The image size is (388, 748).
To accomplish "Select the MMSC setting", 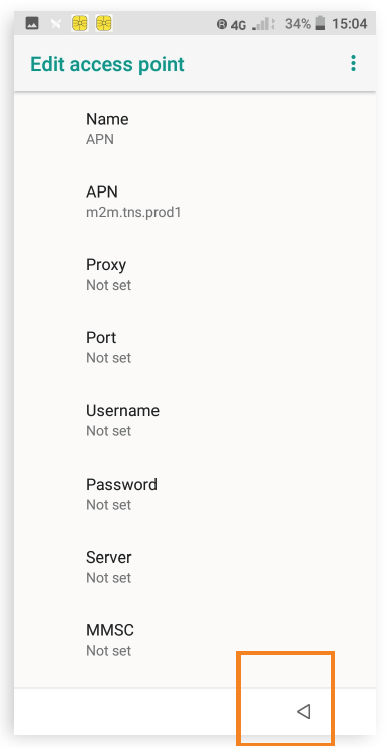I will click(x=195, y=640).
